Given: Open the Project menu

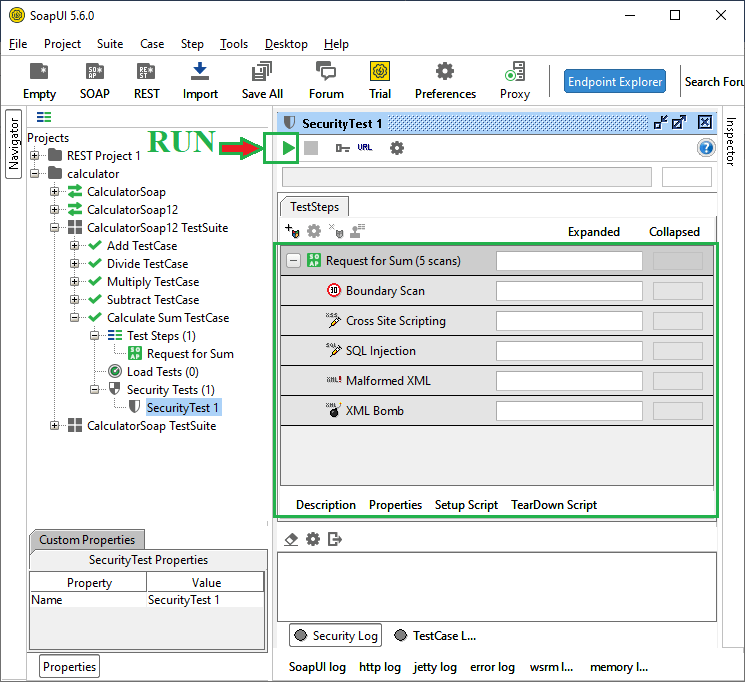Looking at the screenshot, I should coord(62,44).
